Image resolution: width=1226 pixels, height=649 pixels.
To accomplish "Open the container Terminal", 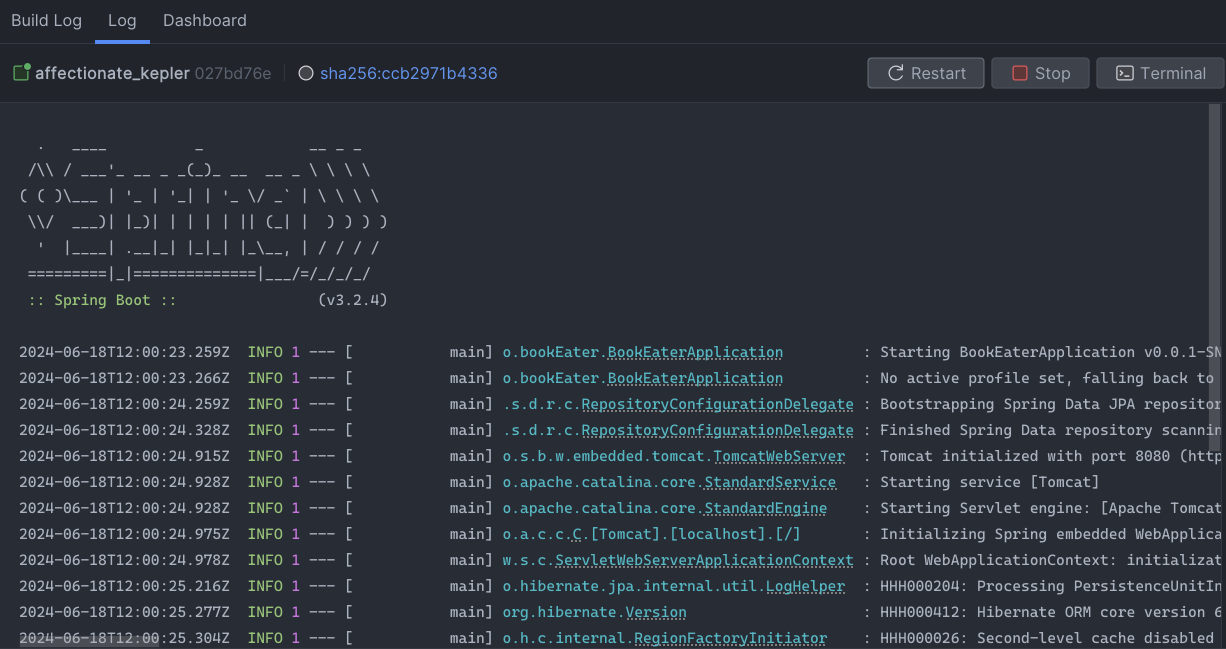I will point(1160,73).
